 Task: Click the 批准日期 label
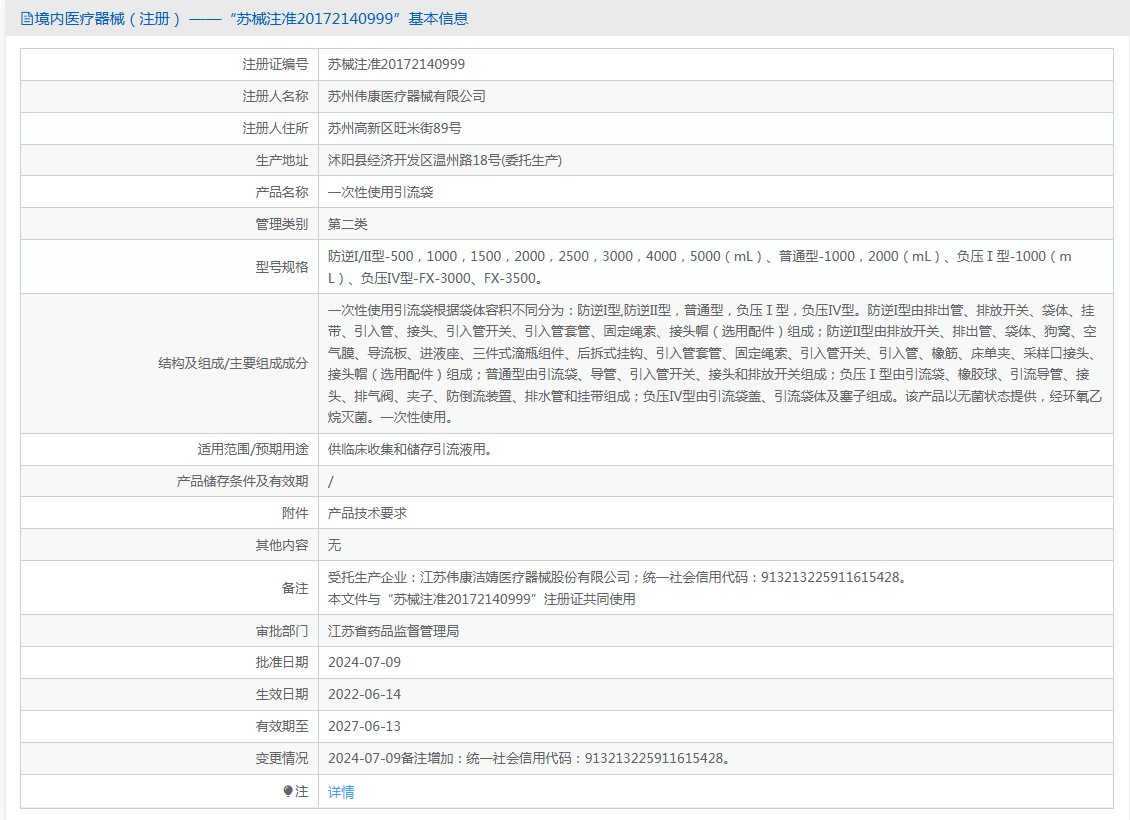282,662
